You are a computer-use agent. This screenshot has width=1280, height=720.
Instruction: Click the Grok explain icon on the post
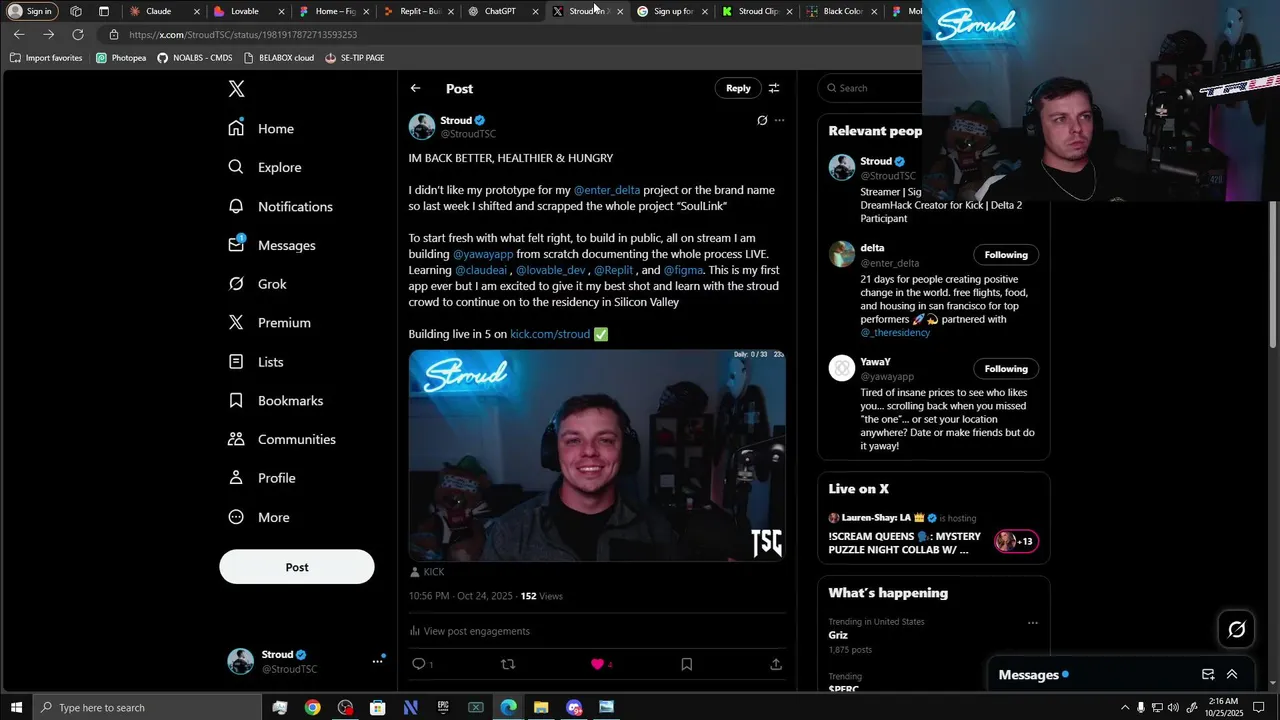pyautogui.click(x=762, y=120)
